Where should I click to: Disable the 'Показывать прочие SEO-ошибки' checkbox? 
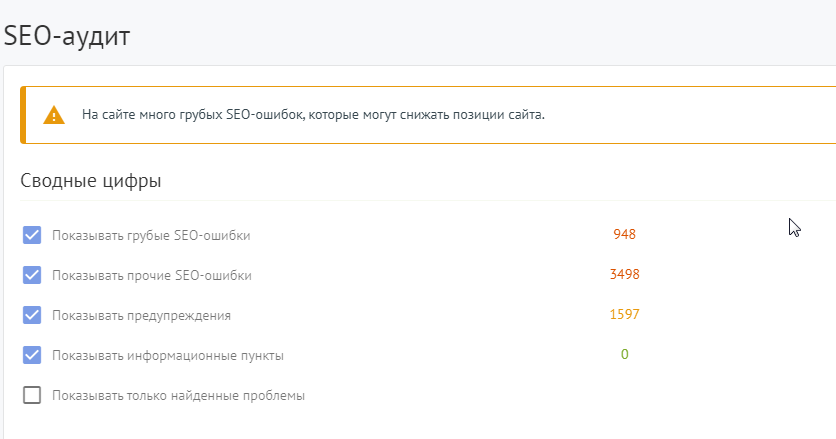tap(32, 275)
